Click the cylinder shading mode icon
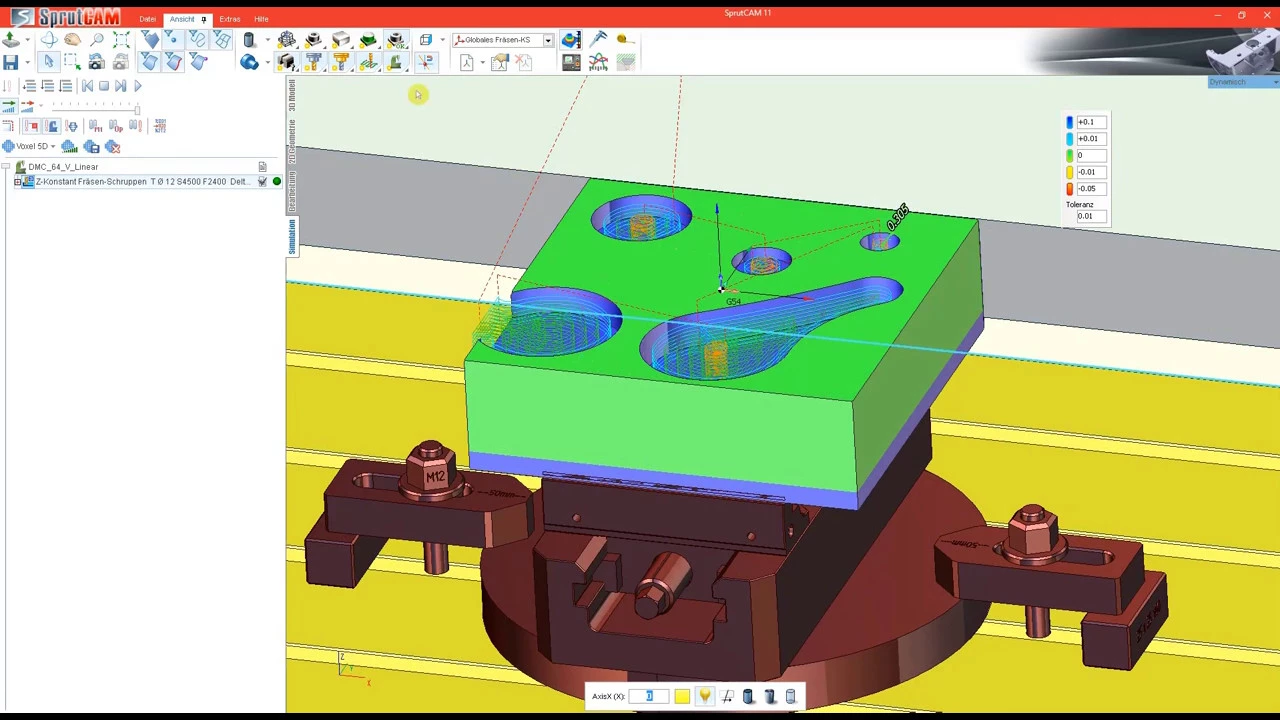 tap(249, 39)
